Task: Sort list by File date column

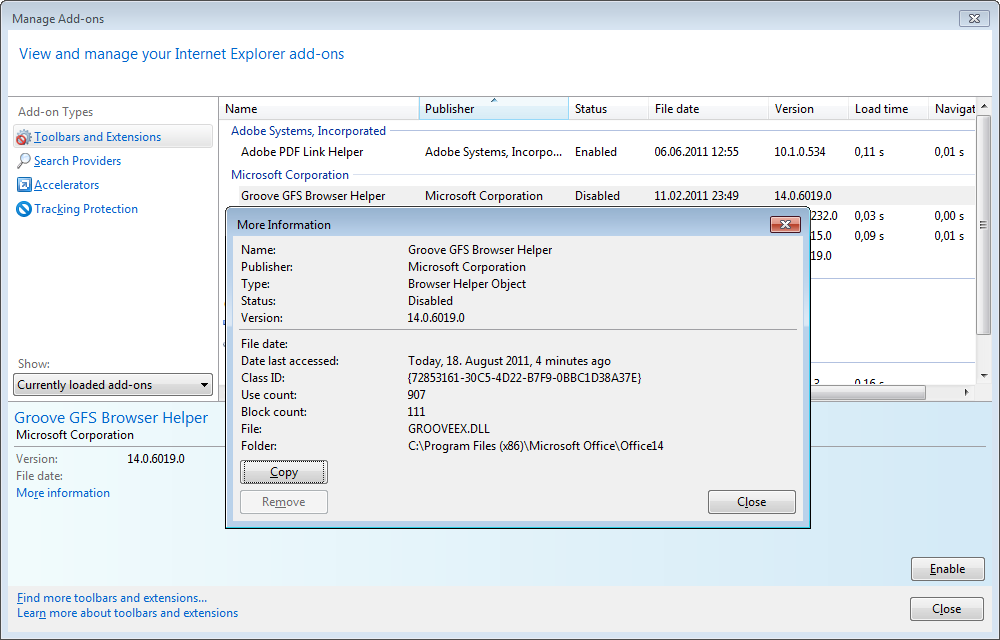Action: (x=709, y=109)
